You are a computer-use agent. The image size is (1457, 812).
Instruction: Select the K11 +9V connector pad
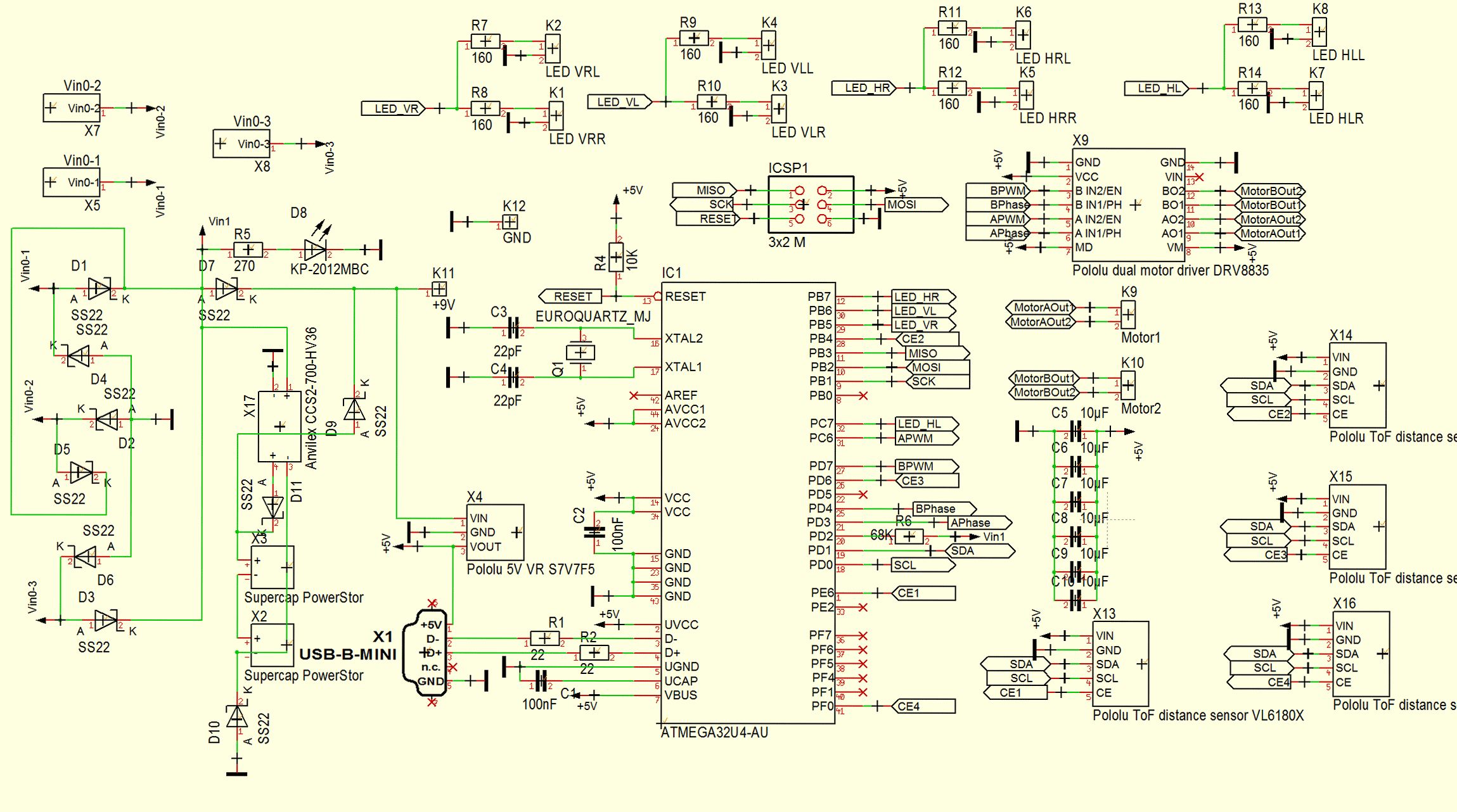439,289
